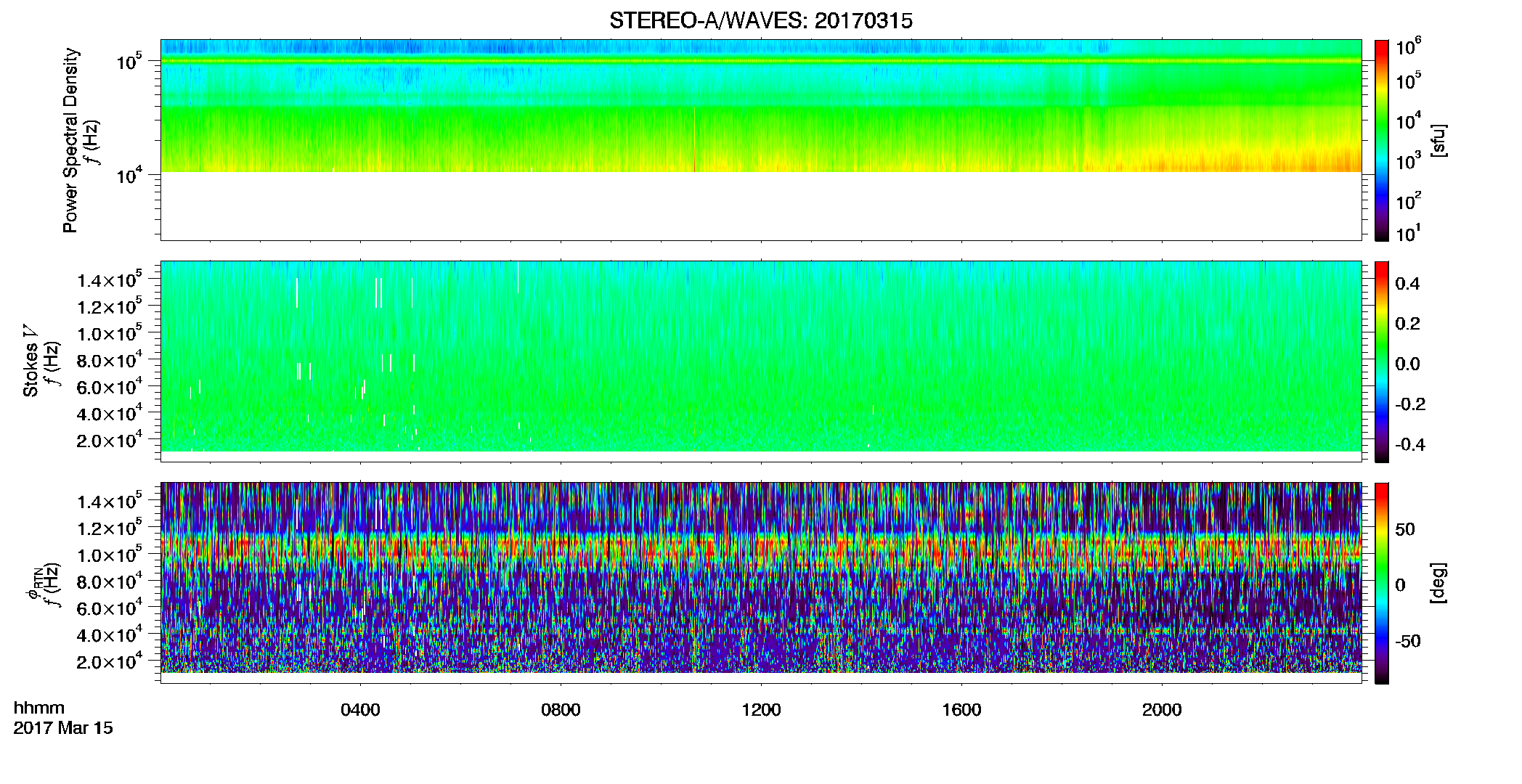Click the bright 100 kHz line in top spectrogram

761,62
